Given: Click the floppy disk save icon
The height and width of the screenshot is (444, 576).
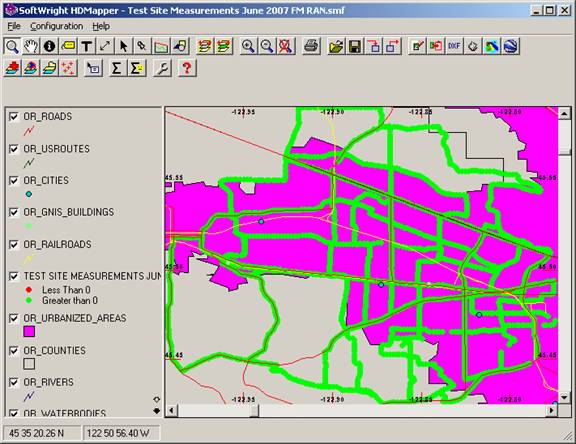Looking at the screenshot, I should pos(355,46).
